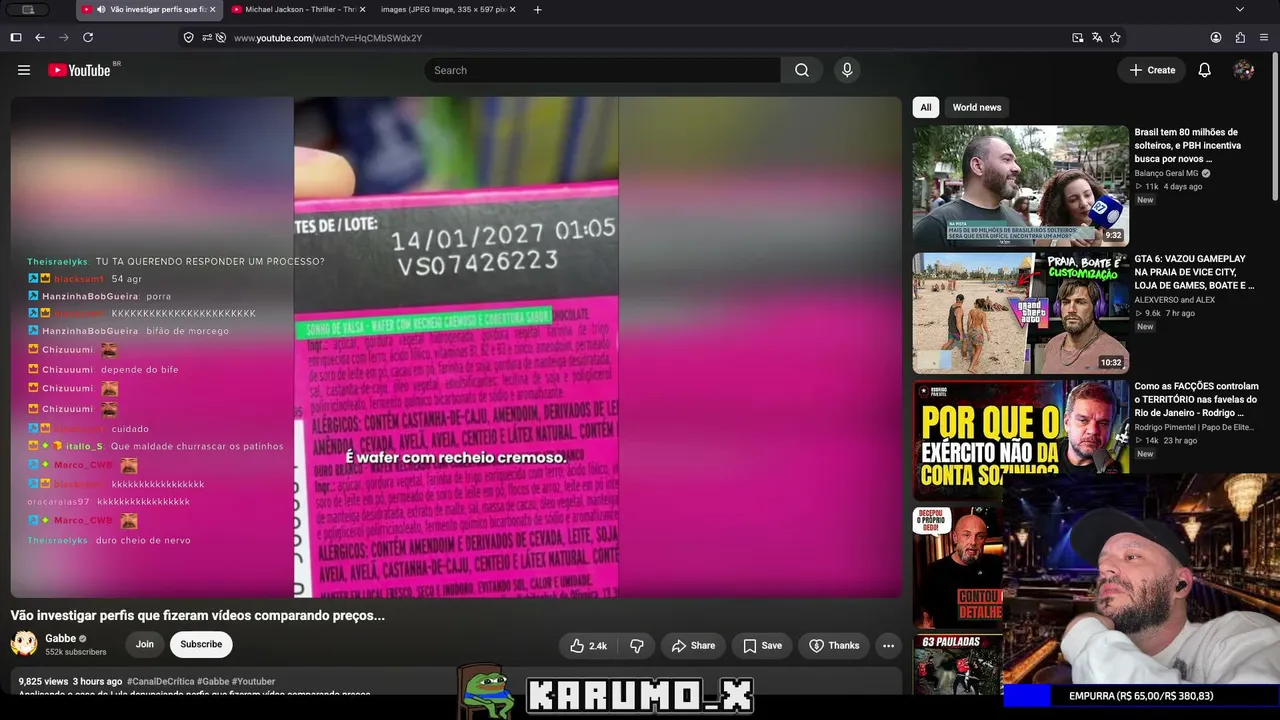Open YouTube notifications bell
The width and height of the screenshot is (1280, 720).
click(x=1205, y=70)
